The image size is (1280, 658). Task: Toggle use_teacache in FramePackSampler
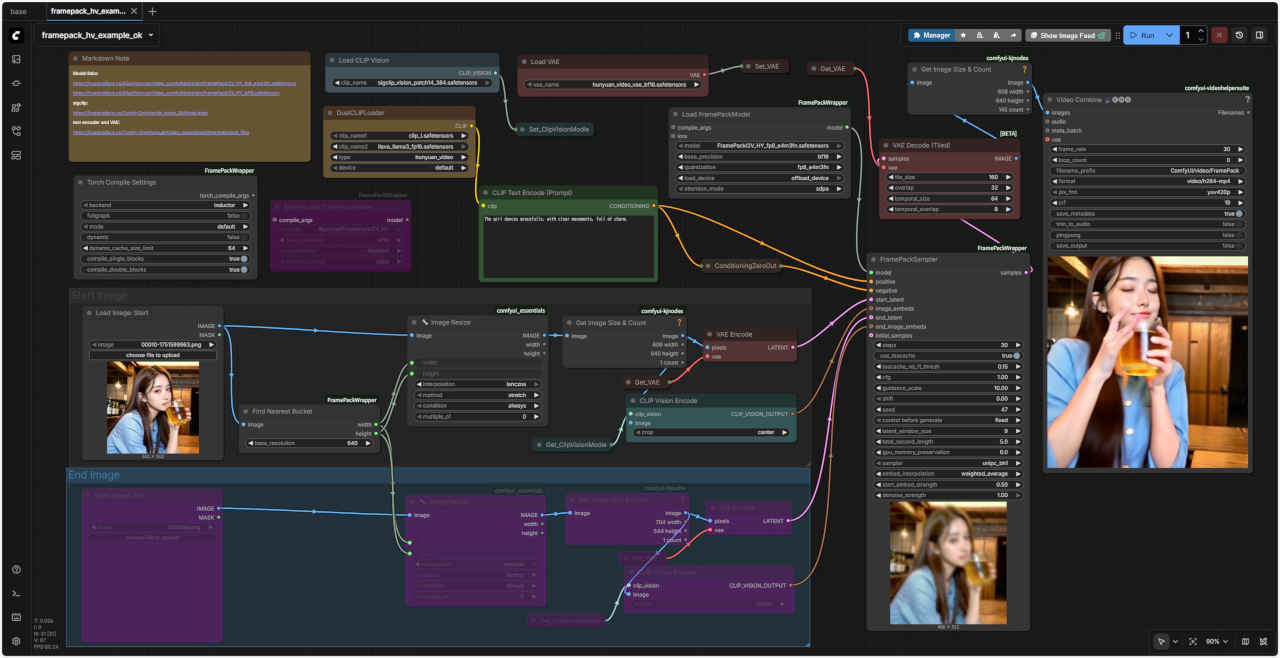[1016, 355]
